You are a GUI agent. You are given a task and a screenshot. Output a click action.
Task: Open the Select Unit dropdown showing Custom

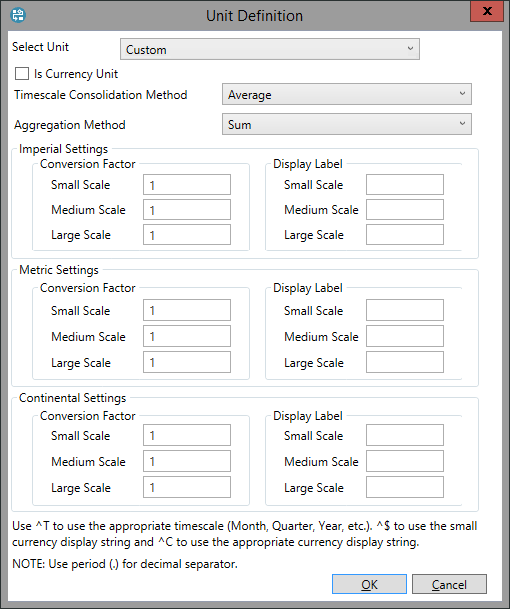pos(270,49)
